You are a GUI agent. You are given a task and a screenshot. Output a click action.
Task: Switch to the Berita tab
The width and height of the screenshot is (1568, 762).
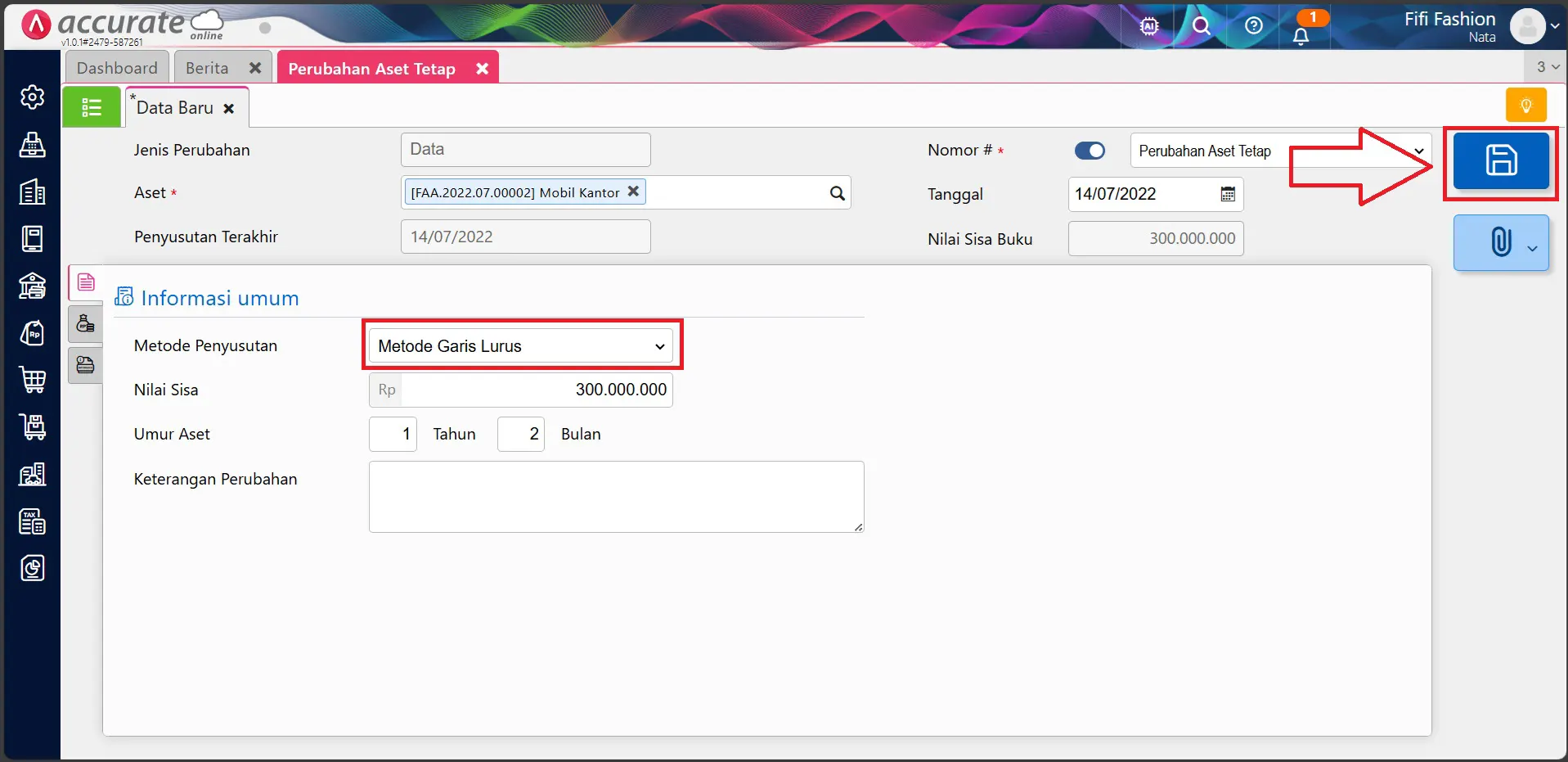[x=207, y=68]
